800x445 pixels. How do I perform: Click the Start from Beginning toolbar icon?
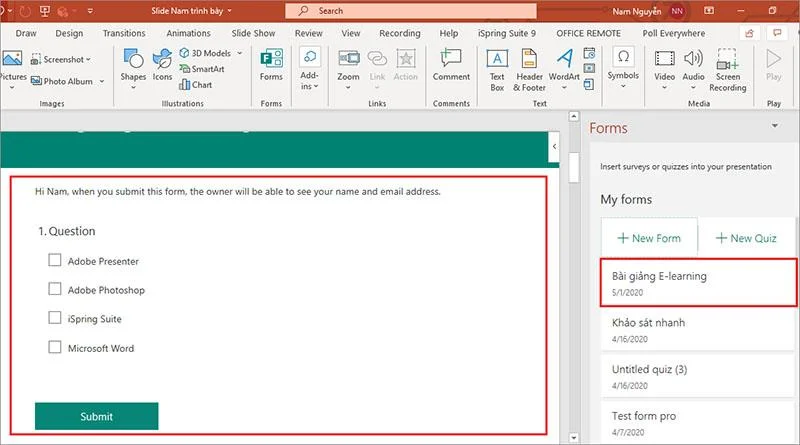point(45,10)
